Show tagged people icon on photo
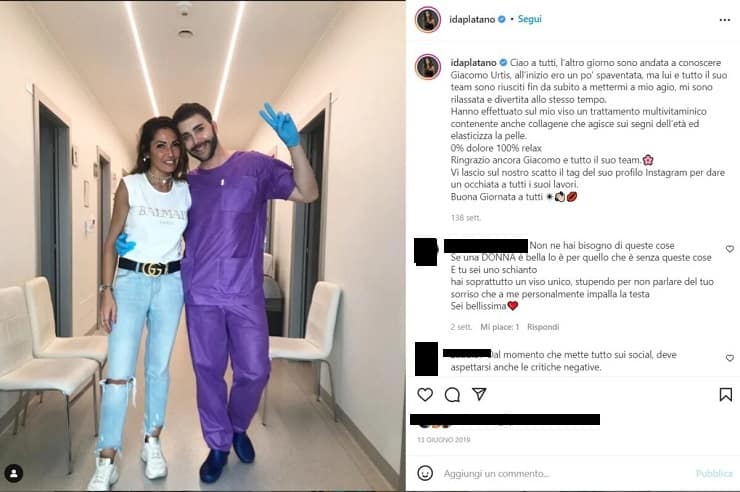 click(14, 473)
